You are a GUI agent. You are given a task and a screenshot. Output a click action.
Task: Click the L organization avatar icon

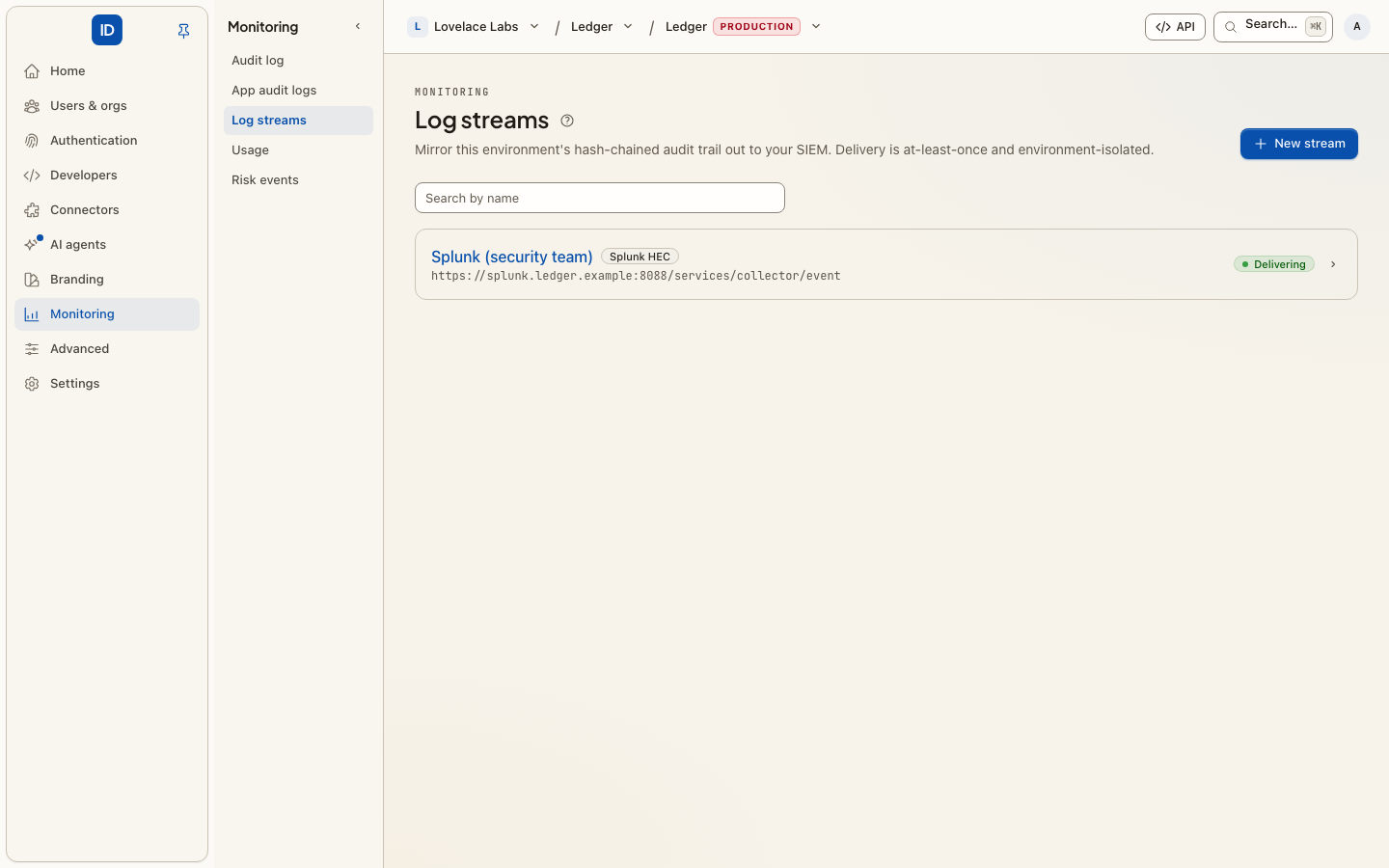point(418,27)
